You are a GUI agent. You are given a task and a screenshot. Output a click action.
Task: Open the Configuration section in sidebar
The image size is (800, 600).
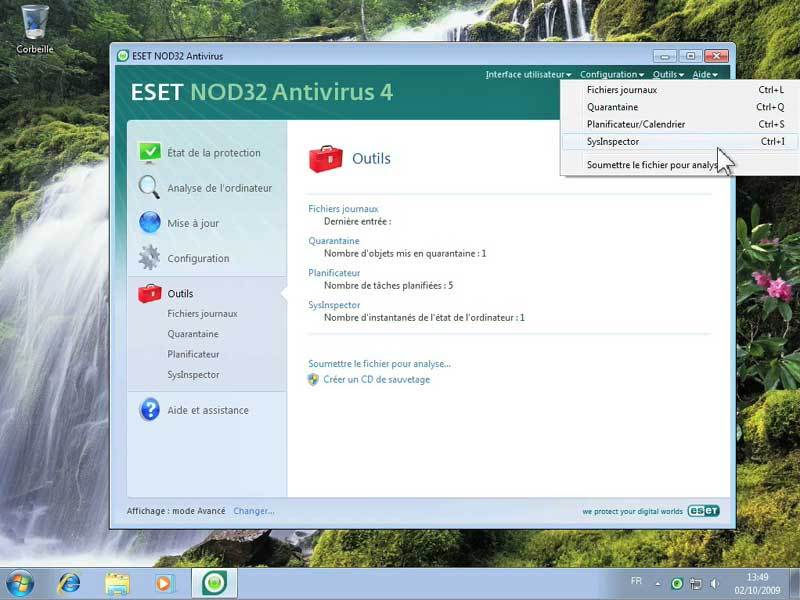tap(198, 258)
